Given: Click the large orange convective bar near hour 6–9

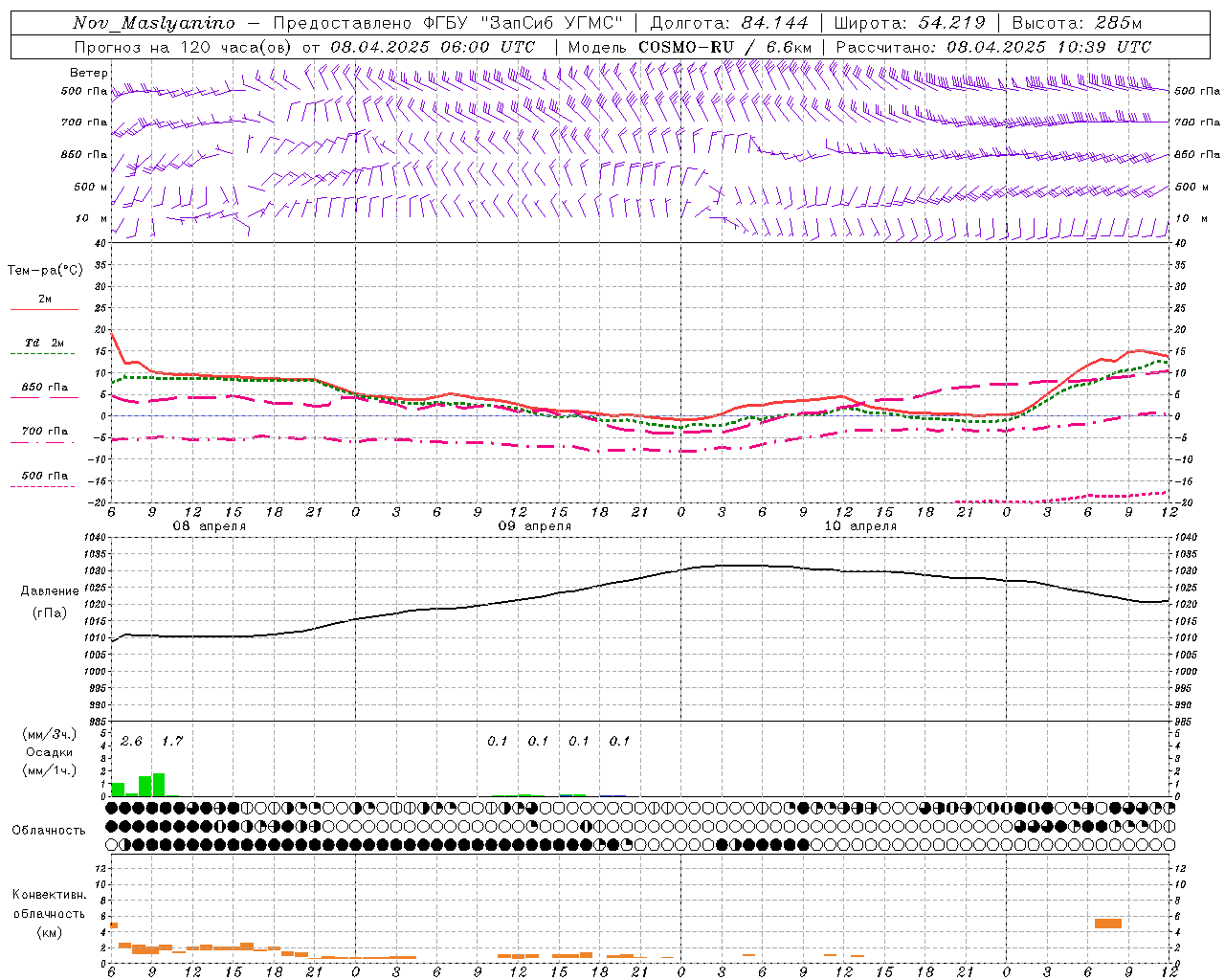Looking at the screenshot, I should click(x=1108, y=924).
